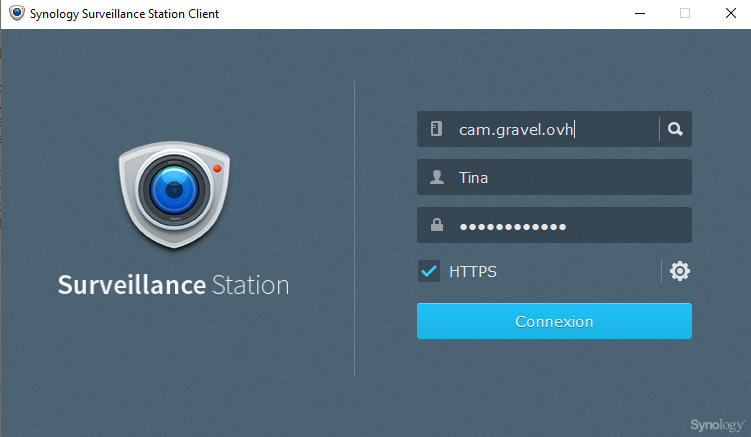
Task: Click the Surveillance Station product name text
Action: pyautogui.click(x=173, y=285)
